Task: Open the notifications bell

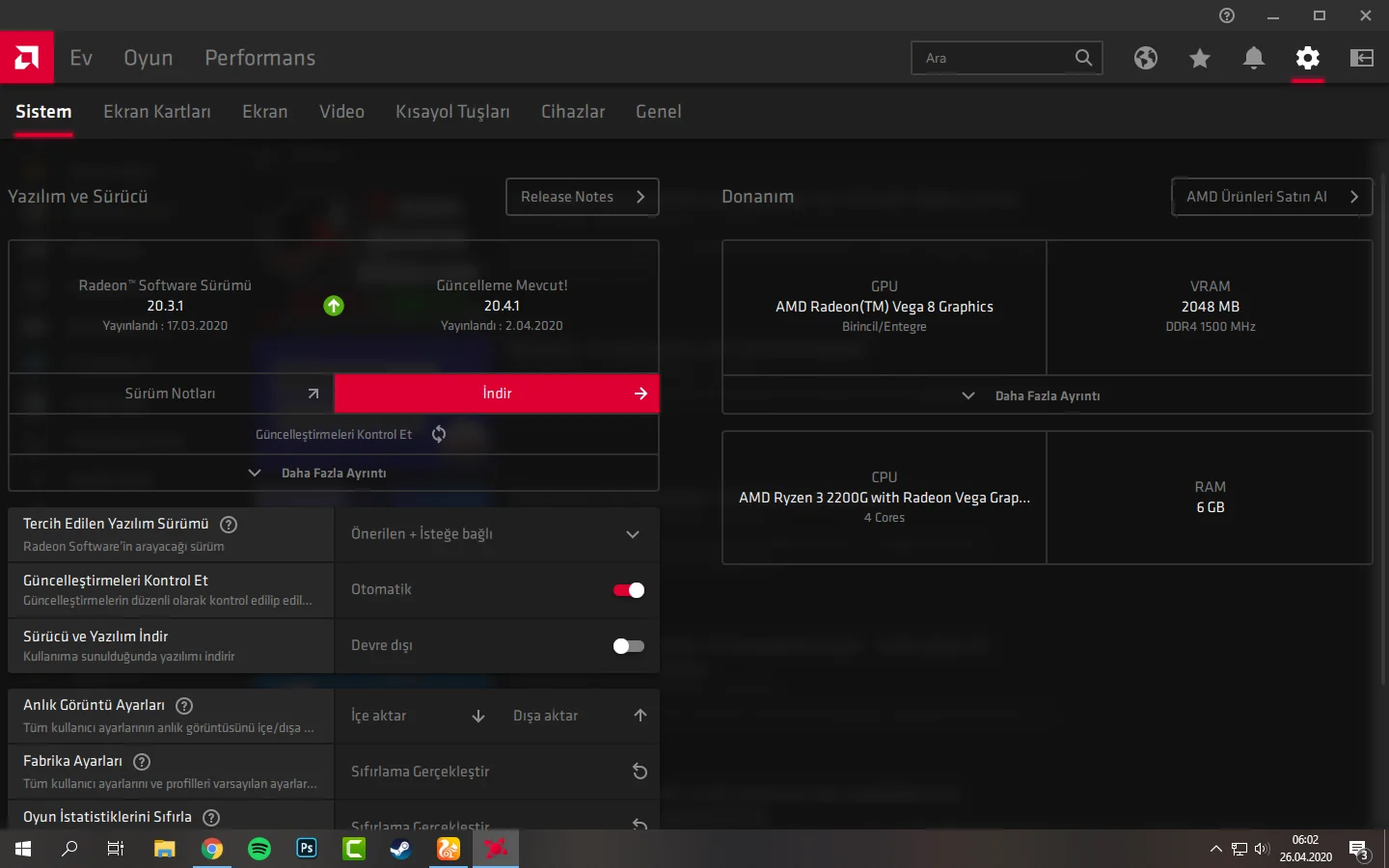Action: coord(1253,59)
